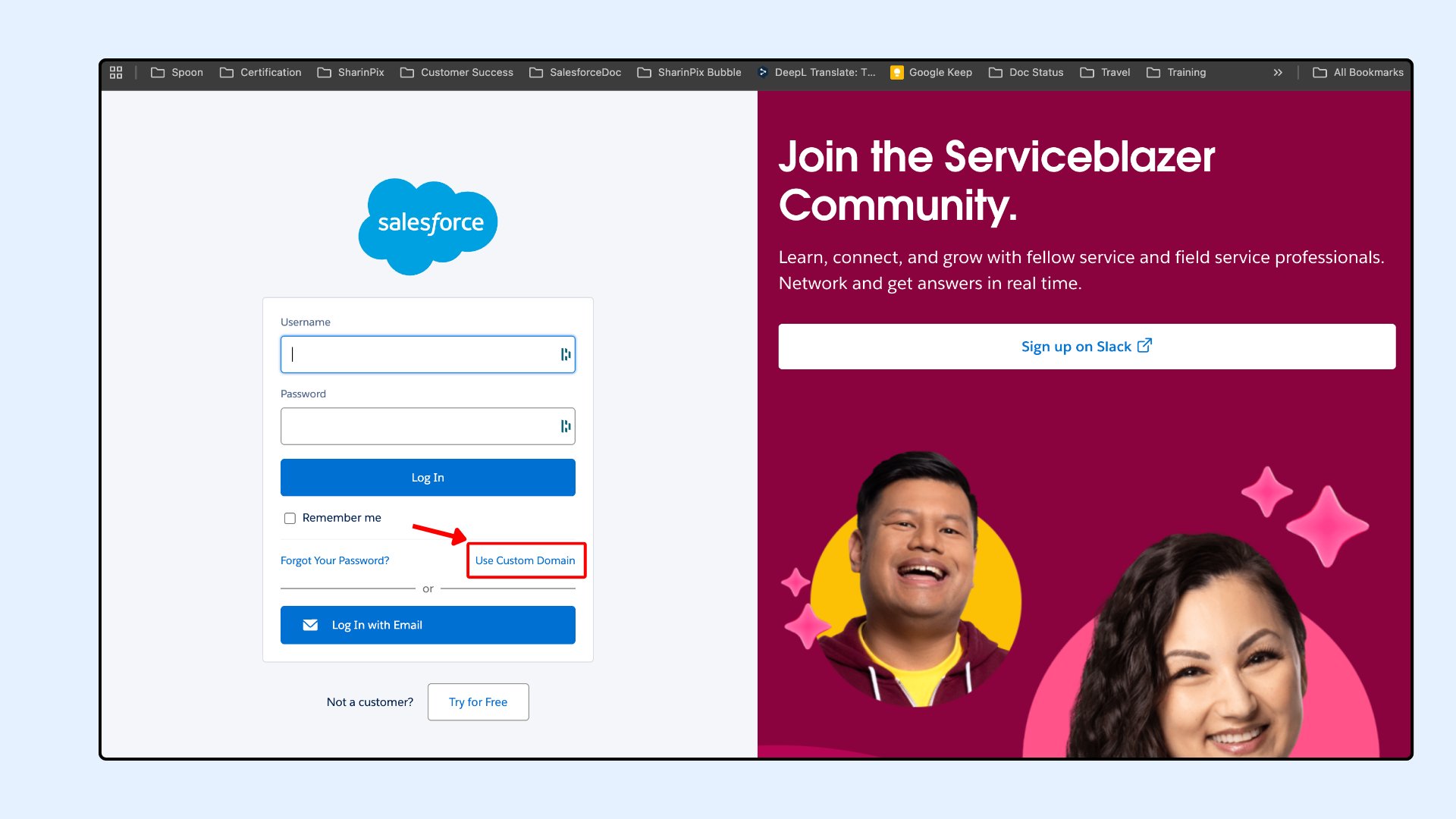1456x819 pixels.
Task: Click the Use Custom Domain link
Action: point(525,560)
